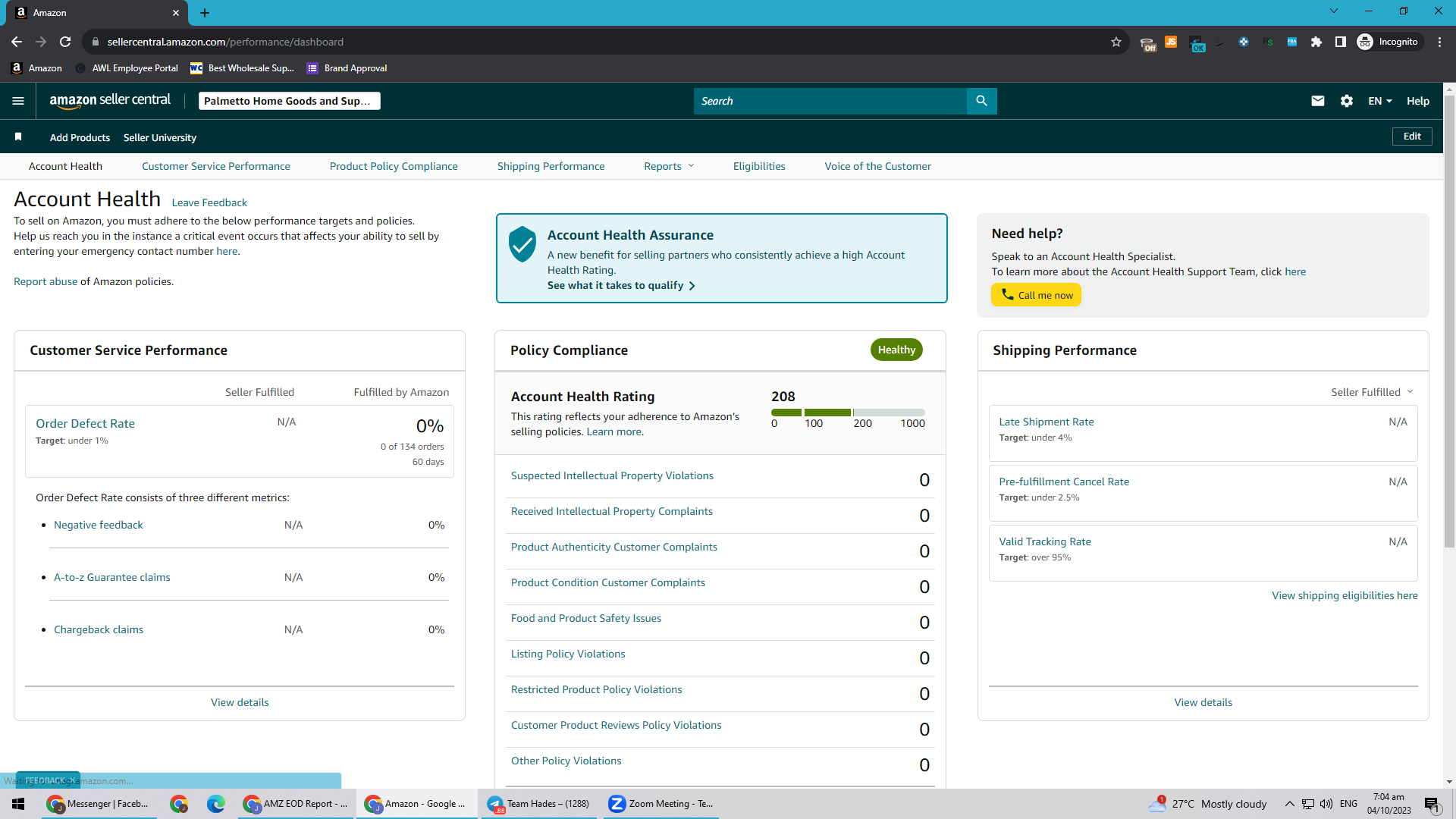Open Microsoft Edge from the taskbar

[216, 804]
